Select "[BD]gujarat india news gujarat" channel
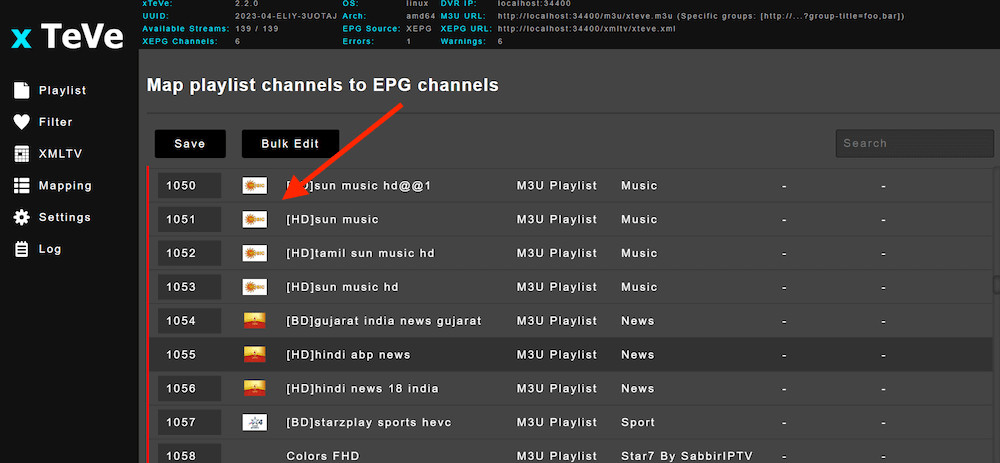 tap(384, 321)
